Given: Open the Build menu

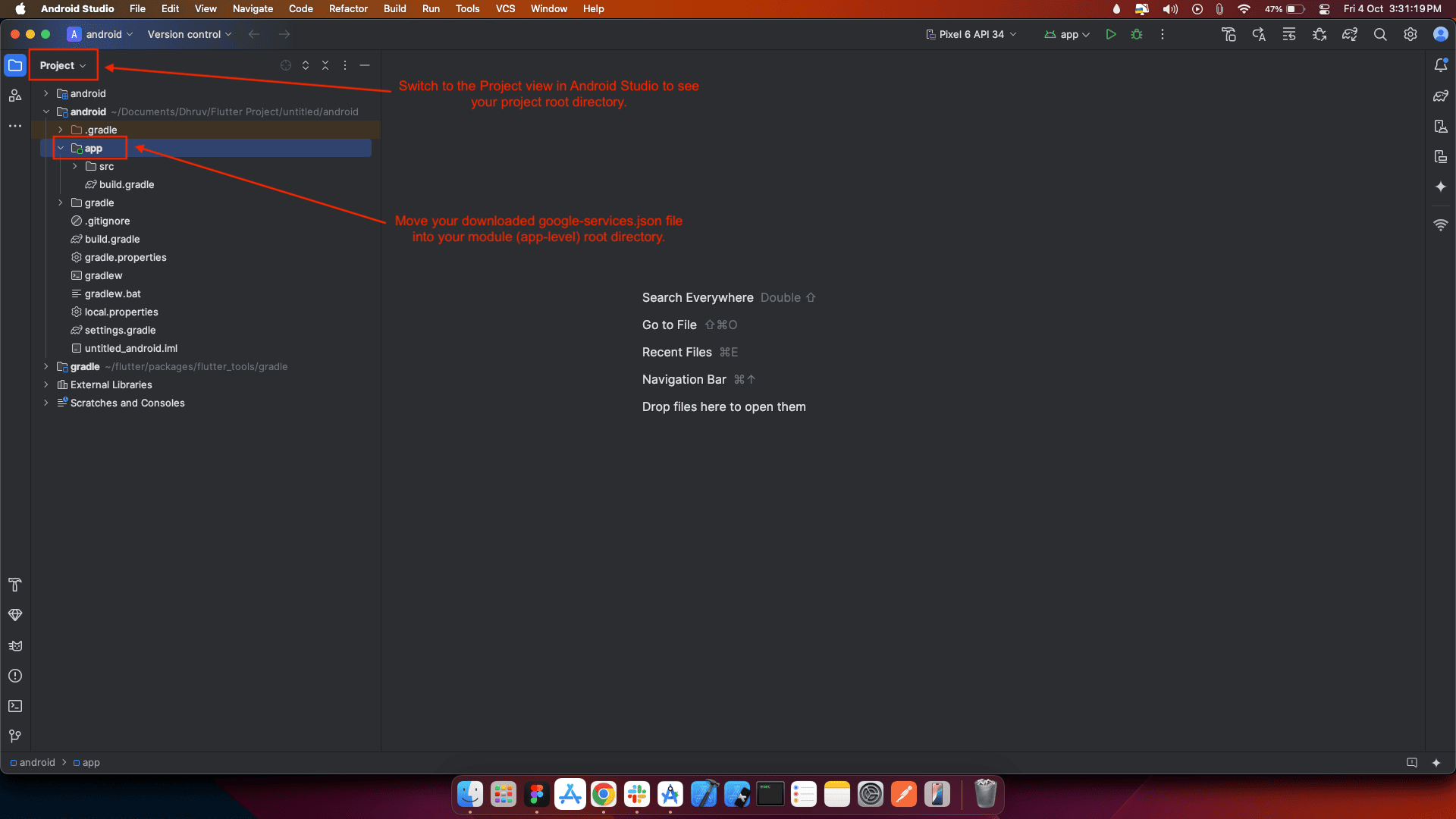Looking at the screenshot, I should tap(394, 8).
